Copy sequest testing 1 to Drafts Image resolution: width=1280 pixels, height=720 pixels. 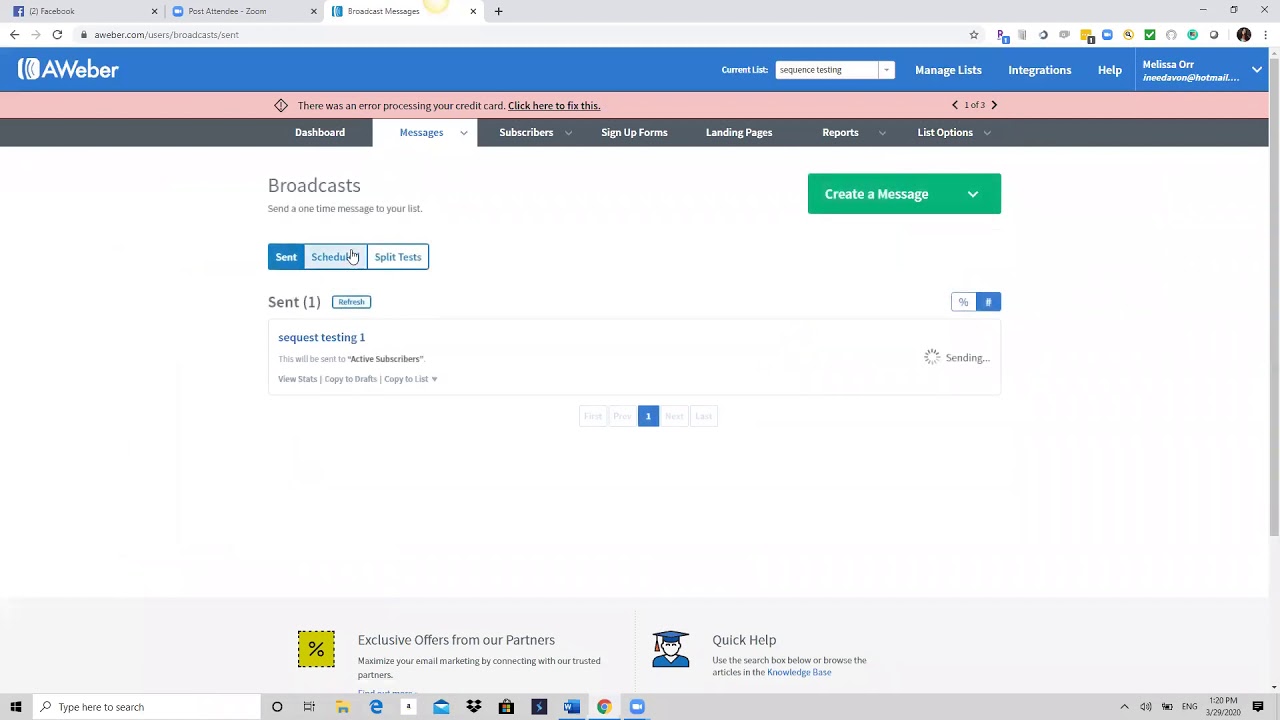point(351,379)
